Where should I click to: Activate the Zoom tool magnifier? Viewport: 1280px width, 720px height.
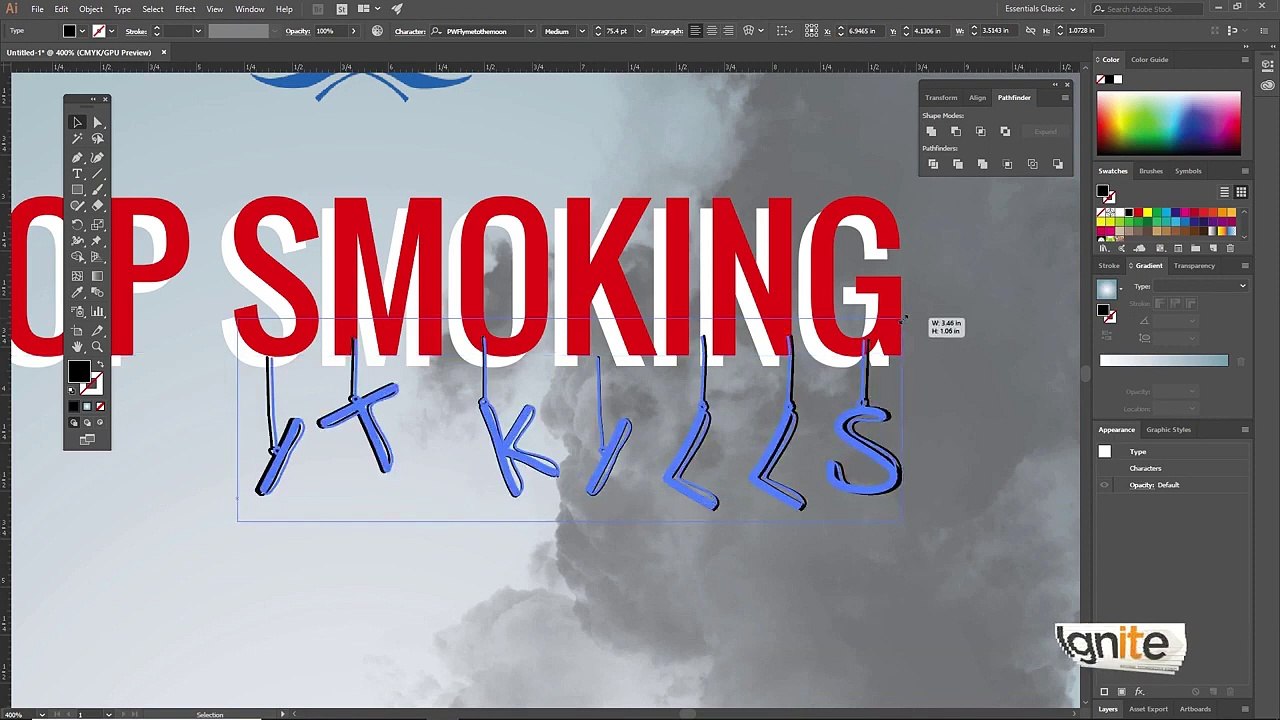[x=97, y=347]
